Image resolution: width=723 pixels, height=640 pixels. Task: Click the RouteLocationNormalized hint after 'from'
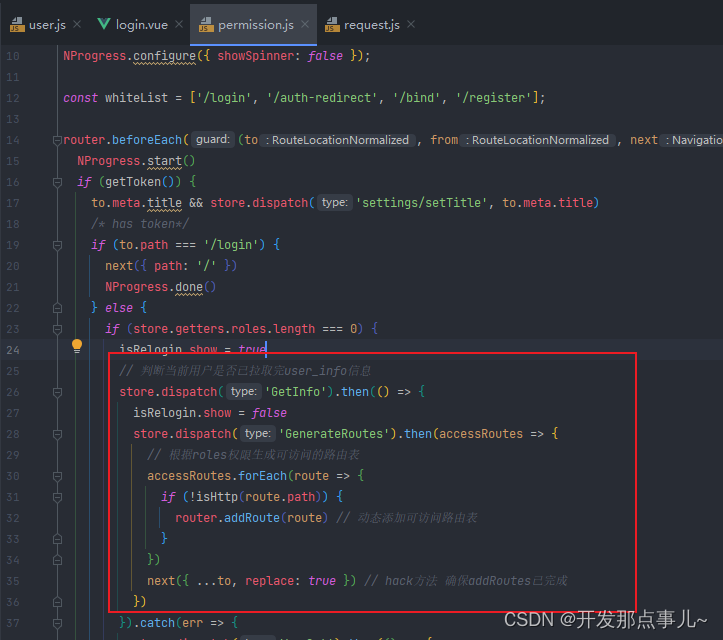click(x=538, y=140)
